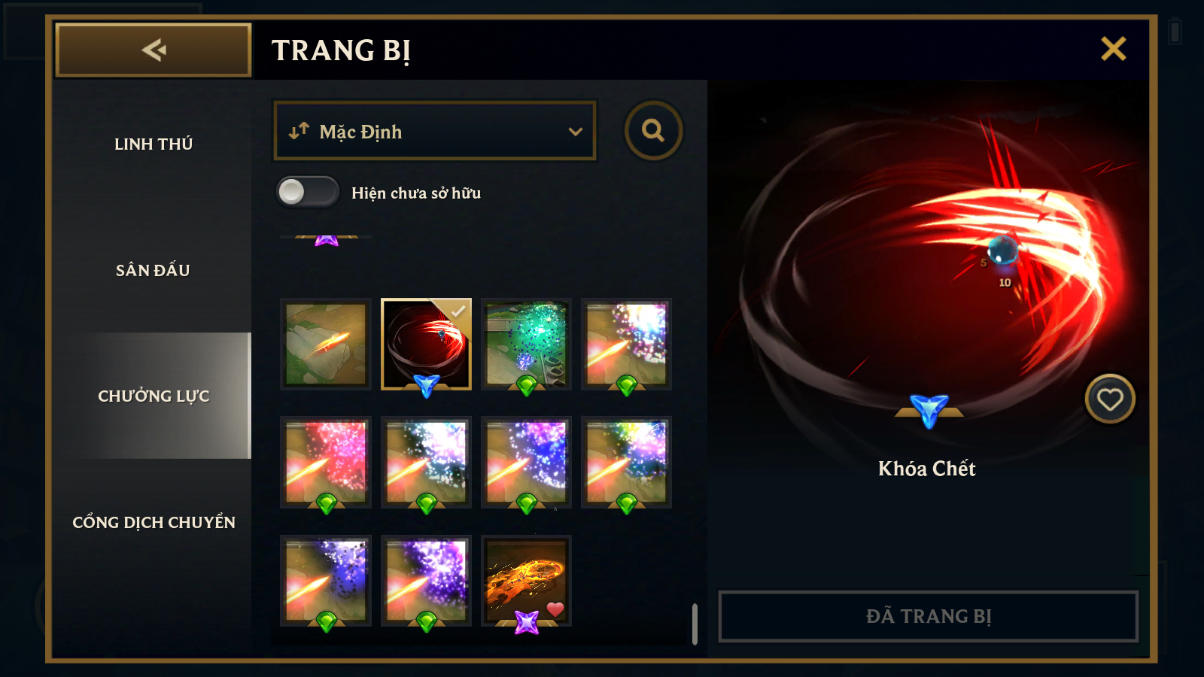Open the Sân Đấu tab
1204x677 pixels.
(x=153, y=270)
